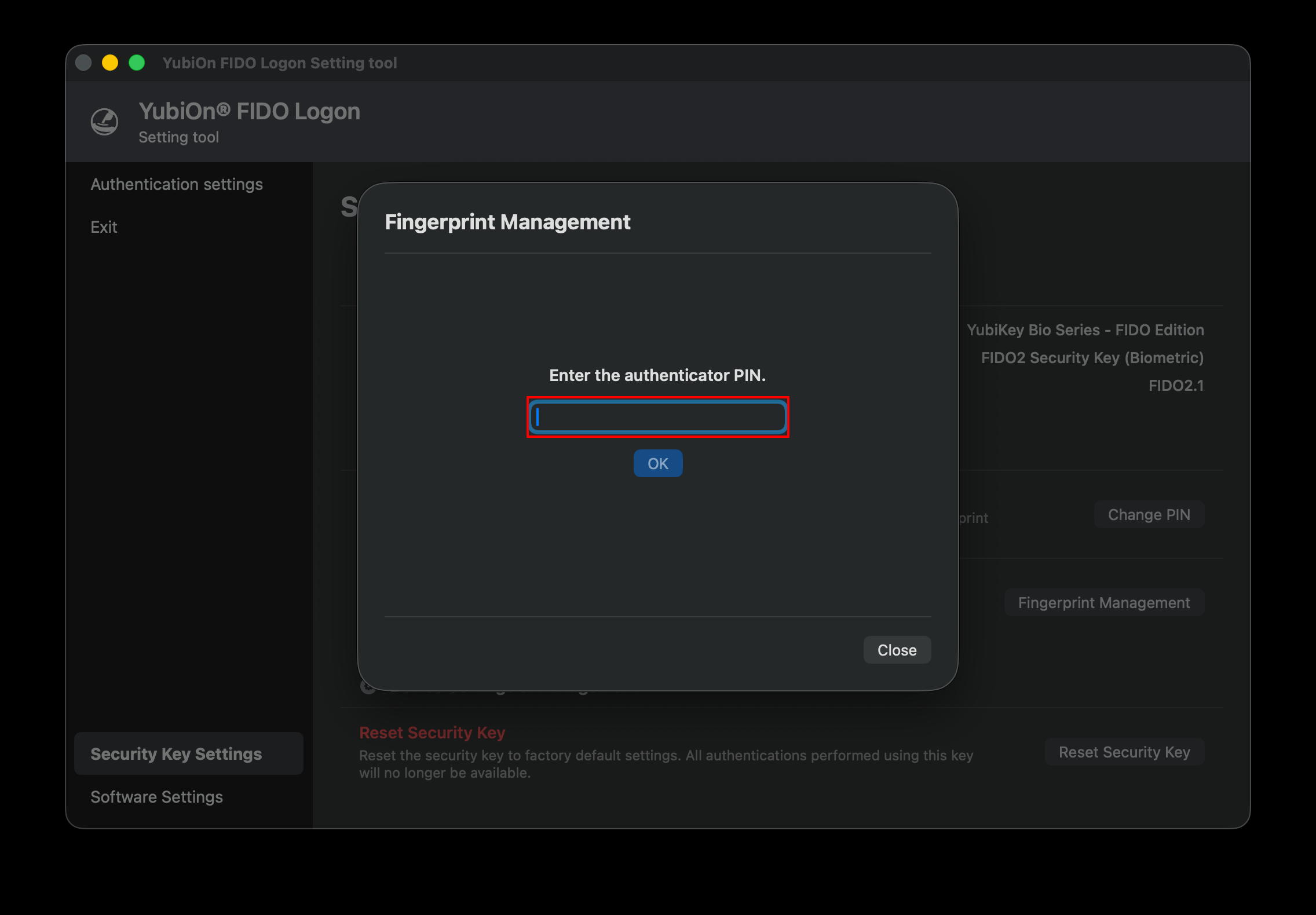
Task: Close the Fingerprint Management dialog
Action: pyautogui.click(x=897, y=650)
